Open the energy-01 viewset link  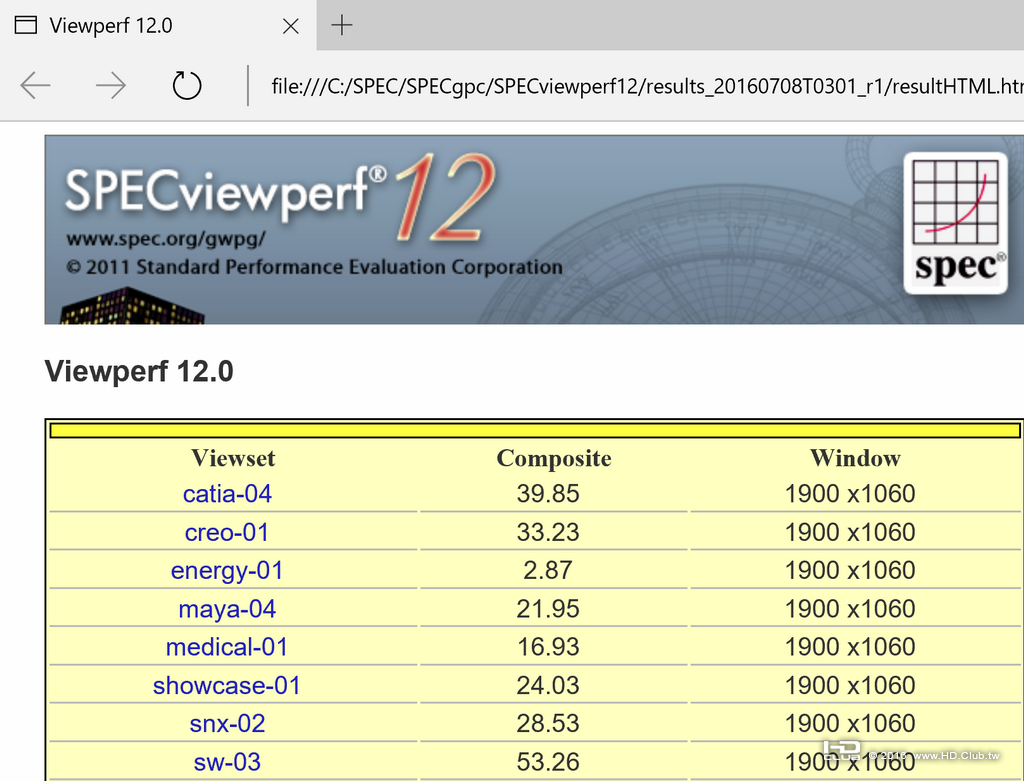(227, 571)
